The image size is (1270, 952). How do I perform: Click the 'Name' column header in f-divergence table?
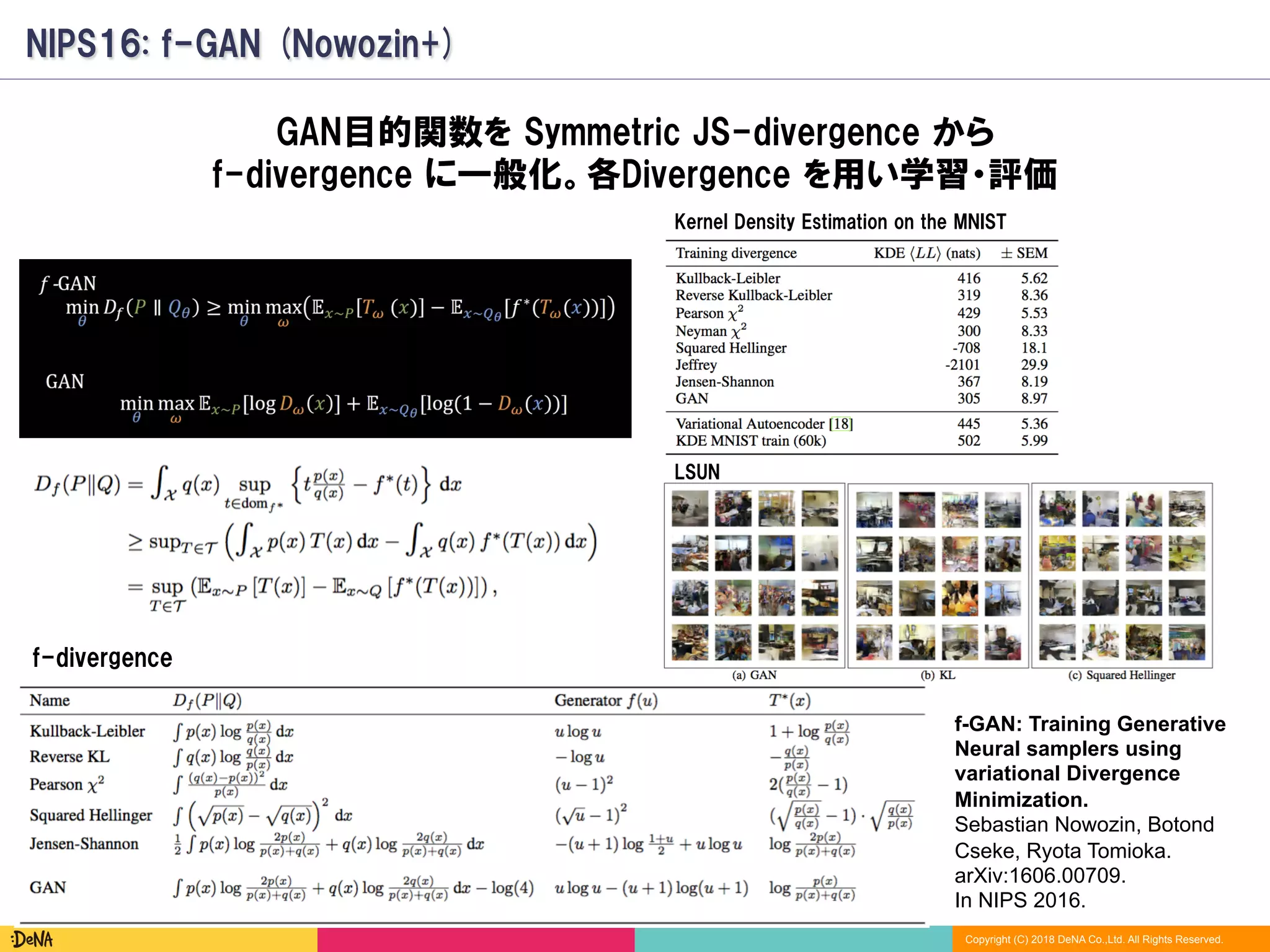(50, 700)
